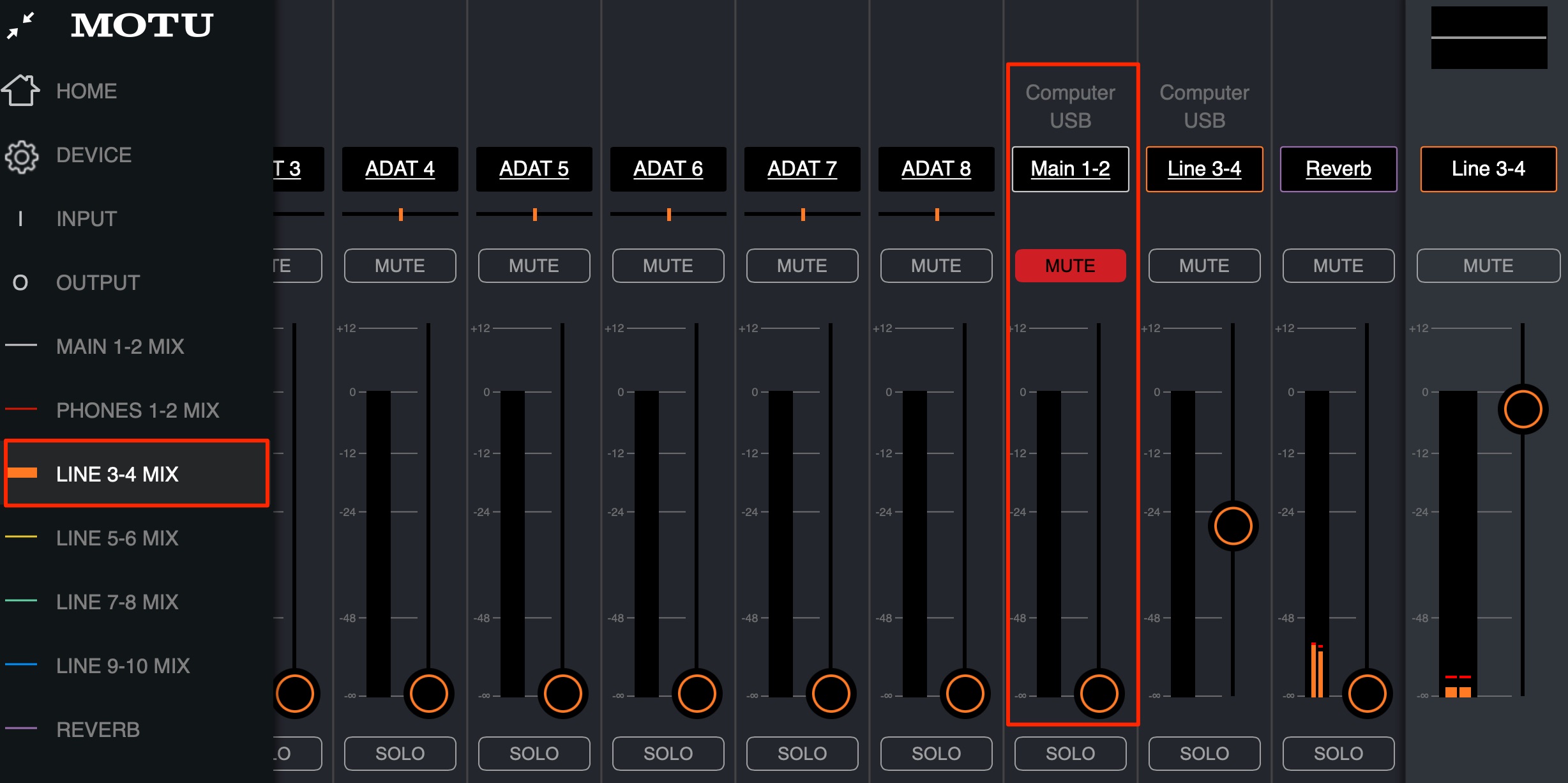Select REVERB mix in sidebar
The image size is (1568, 783).
pyautogui.click(x=136, y=729)
